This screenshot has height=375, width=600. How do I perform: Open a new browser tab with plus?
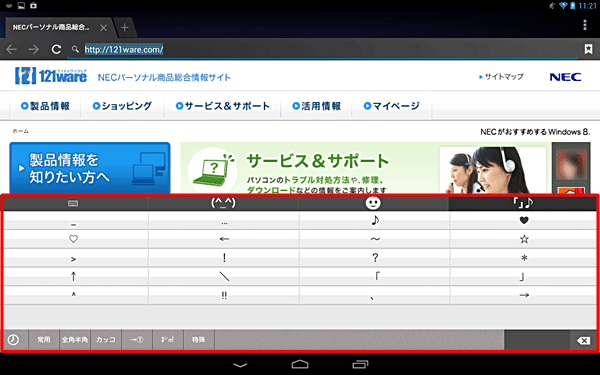(x=125, y=28)
